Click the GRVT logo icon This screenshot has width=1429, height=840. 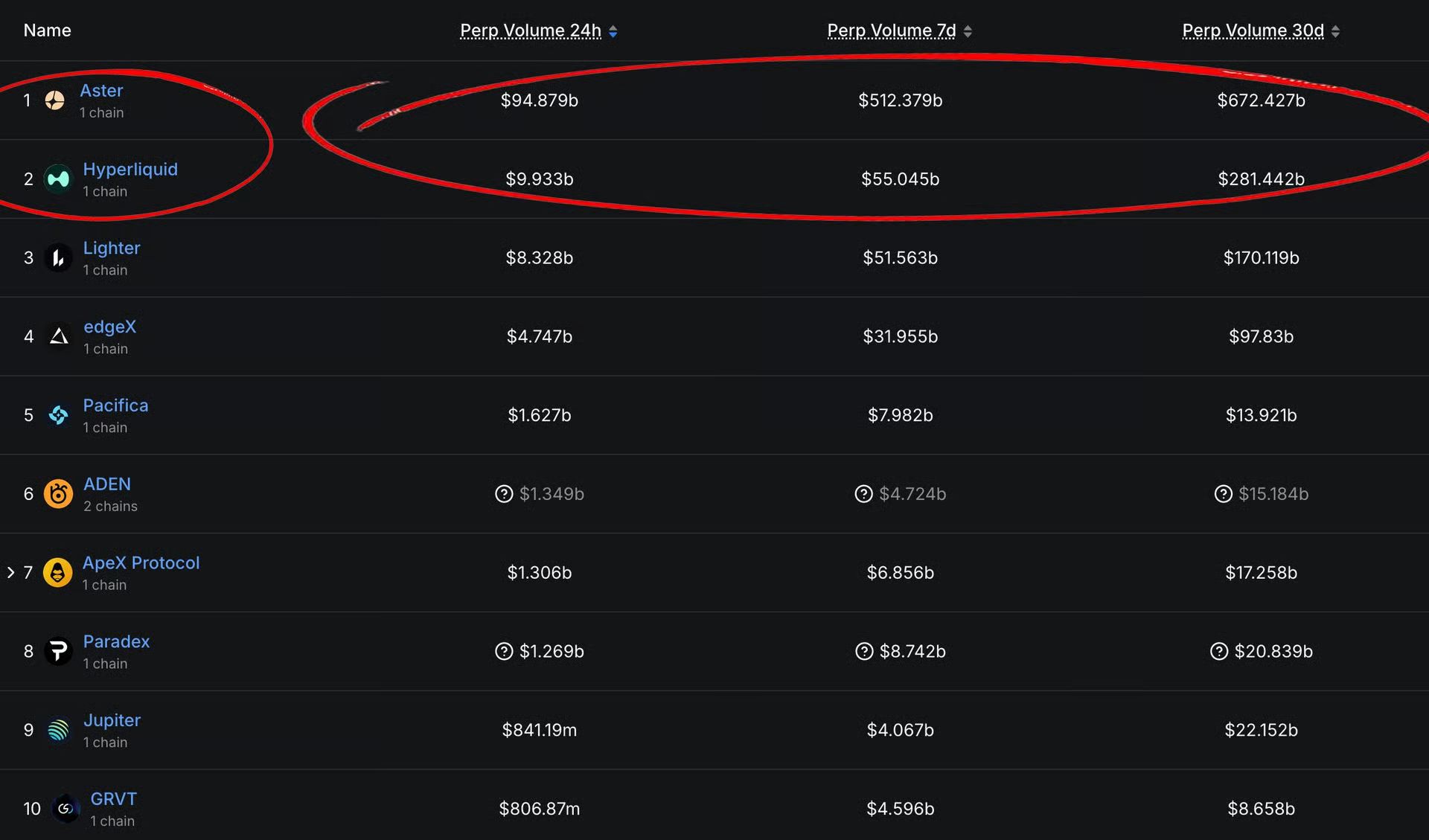click(65, 809)
